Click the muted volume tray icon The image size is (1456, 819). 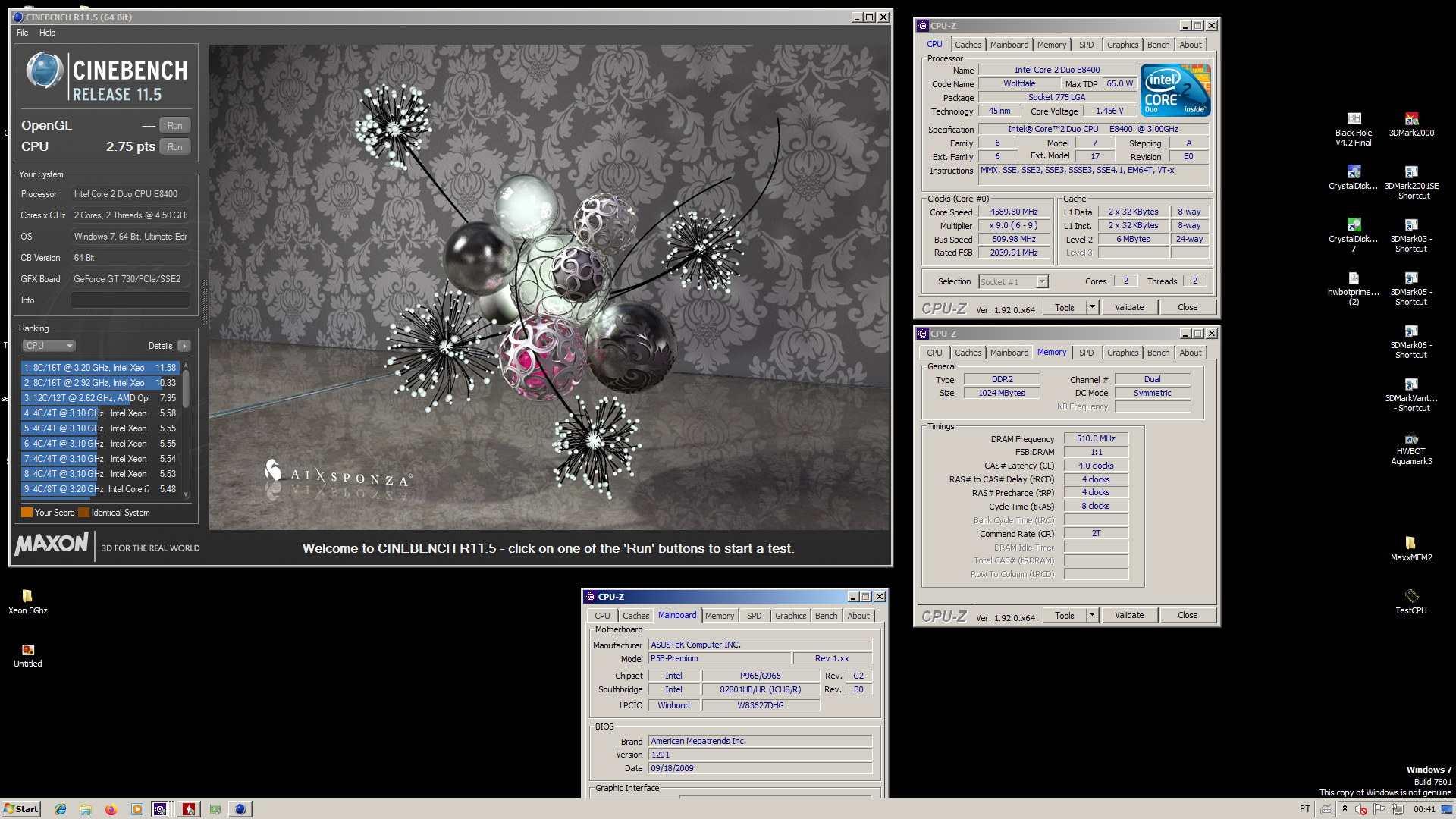coord(1361,809)
